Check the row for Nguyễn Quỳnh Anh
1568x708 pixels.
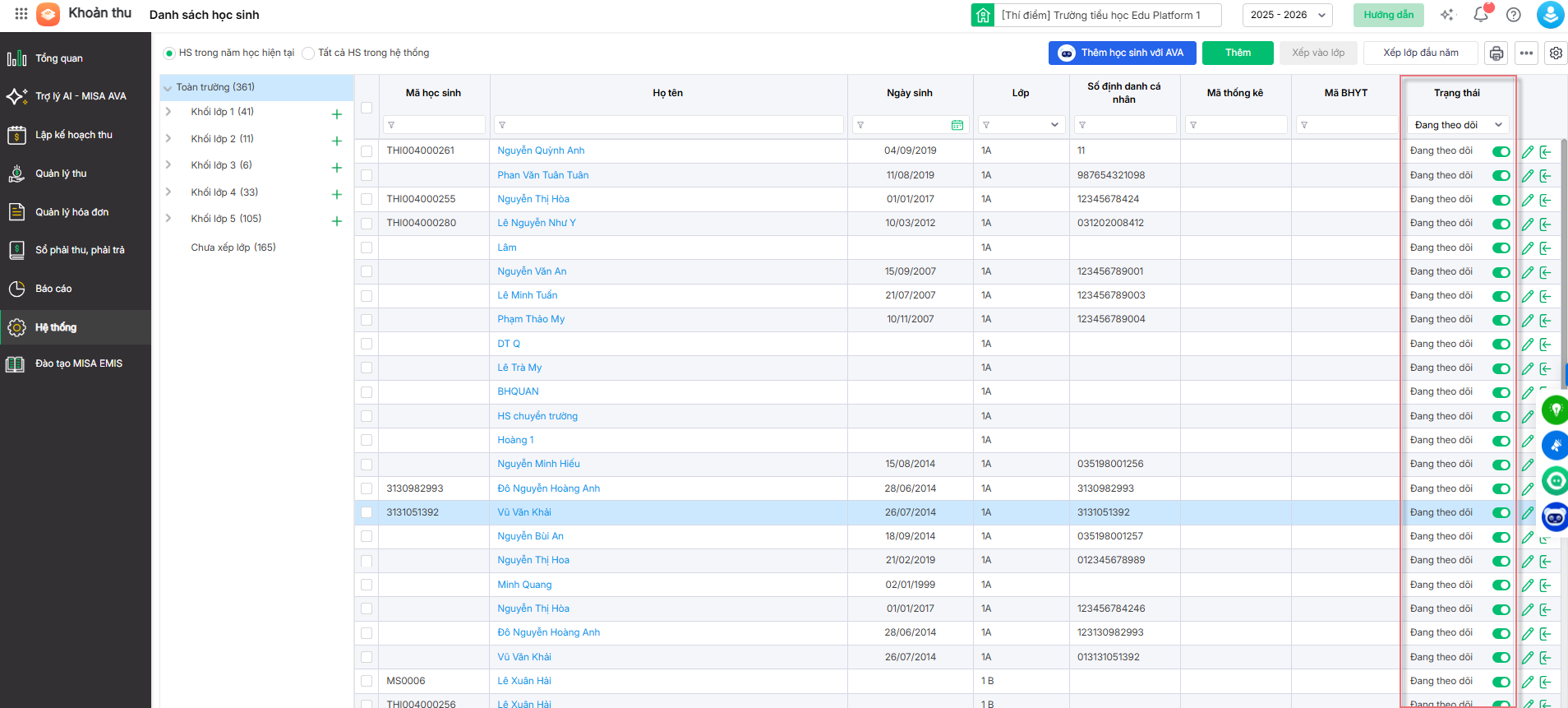click(367, 151)
